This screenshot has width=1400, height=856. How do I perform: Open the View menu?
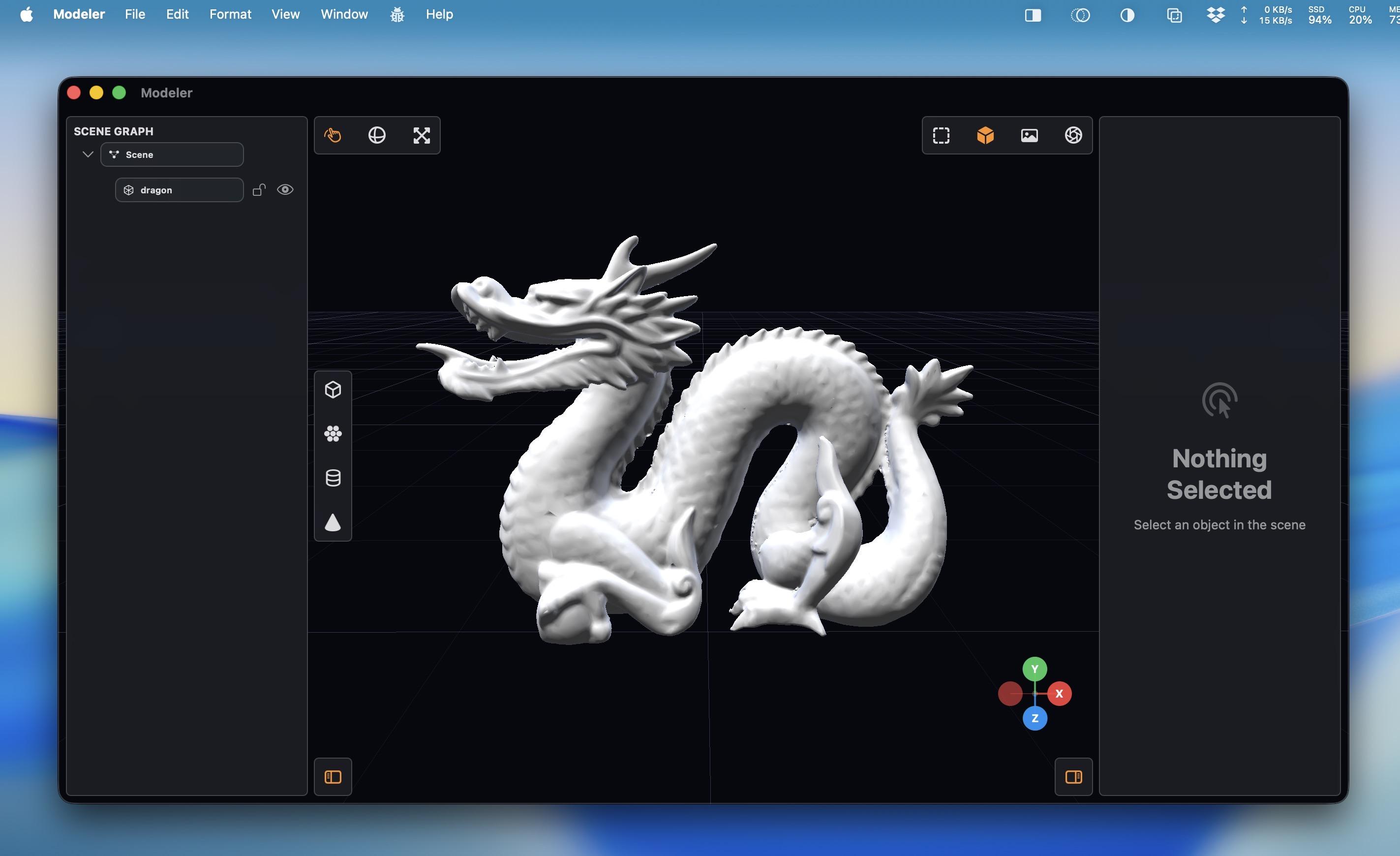(285, 14)
